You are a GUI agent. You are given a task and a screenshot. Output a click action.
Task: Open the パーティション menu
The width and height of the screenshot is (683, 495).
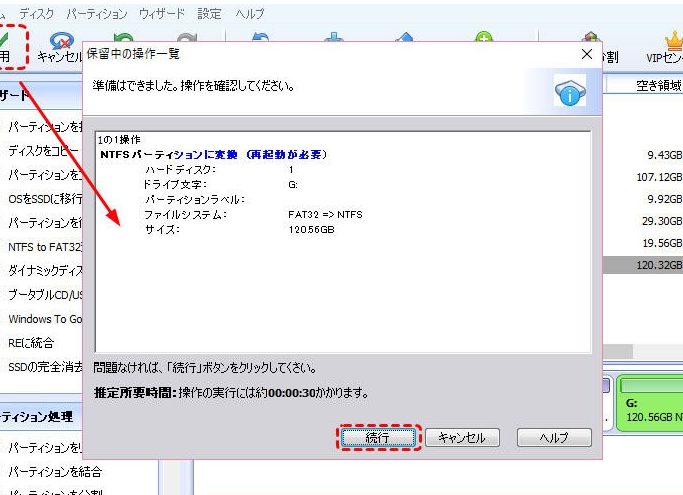pos(97,14)
